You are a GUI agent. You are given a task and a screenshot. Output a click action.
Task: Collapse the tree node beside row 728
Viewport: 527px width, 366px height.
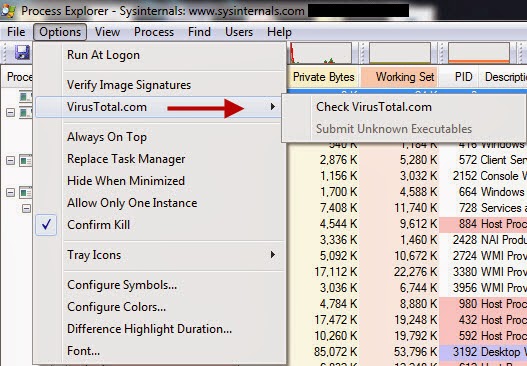(26, 208)
